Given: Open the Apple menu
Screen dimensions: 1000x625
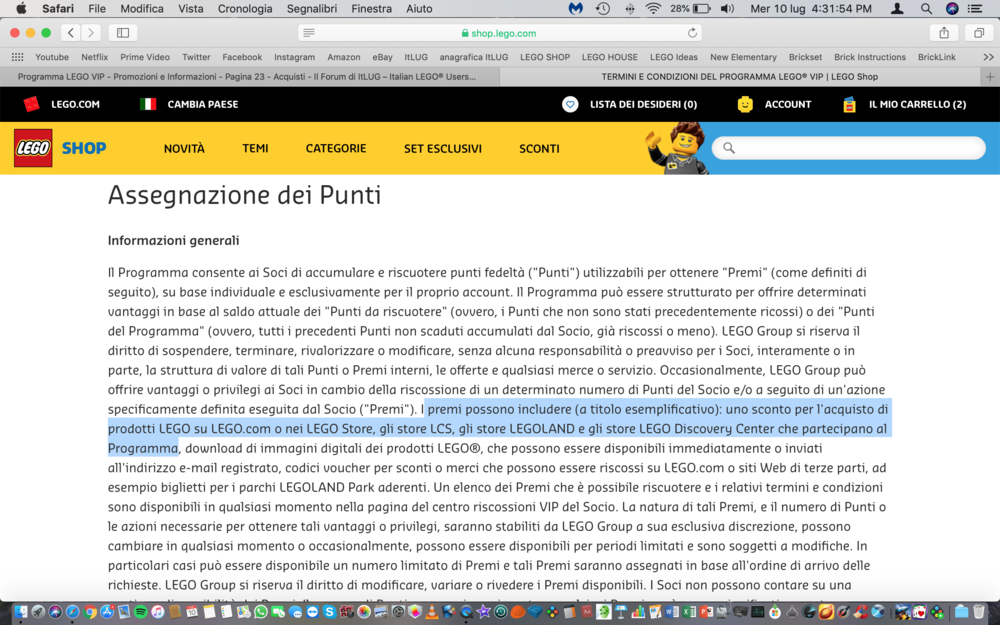Looking at the screenshot, I should pos(21,8).
